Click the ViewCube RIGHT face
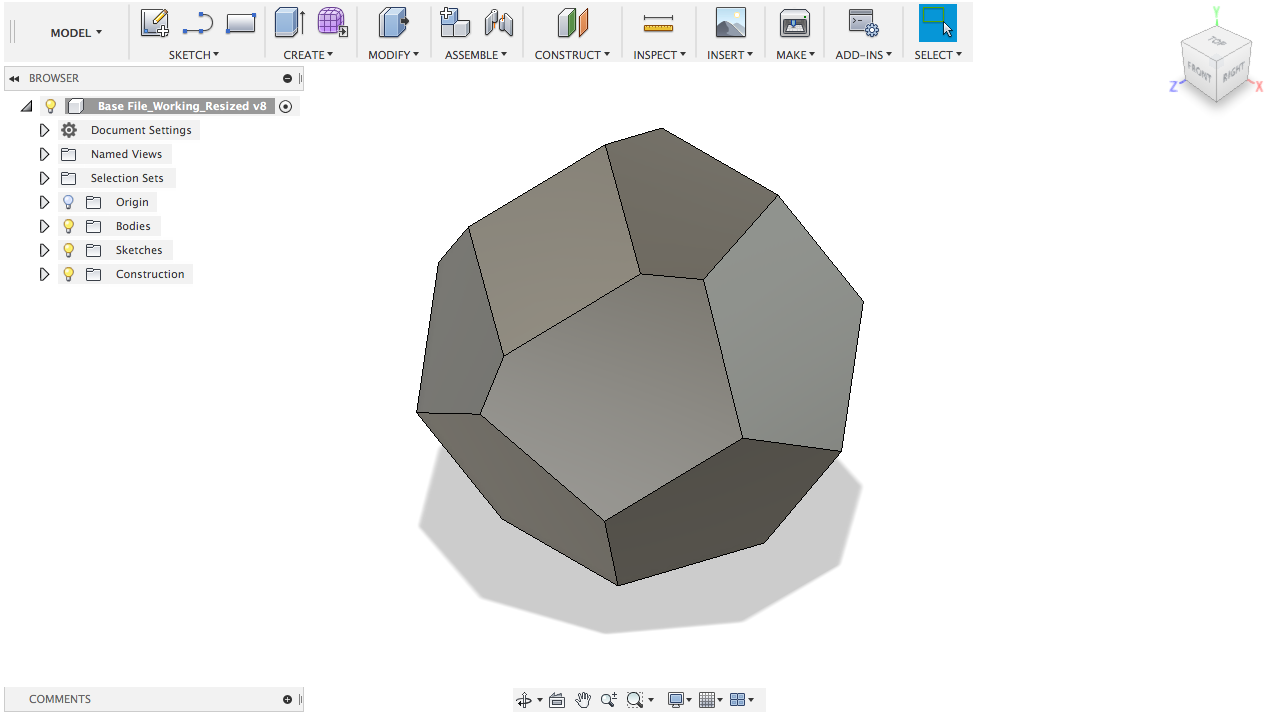Screen dimensions: 1280x716 1232,72
